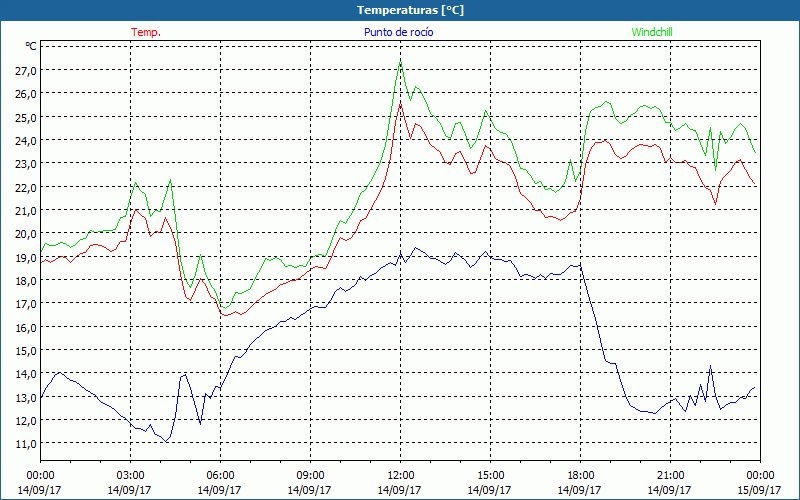This screenshot has width=800, height=500.
Task: Click the 22,0 value on the temperature axis
Action: (x=26, y=187)
